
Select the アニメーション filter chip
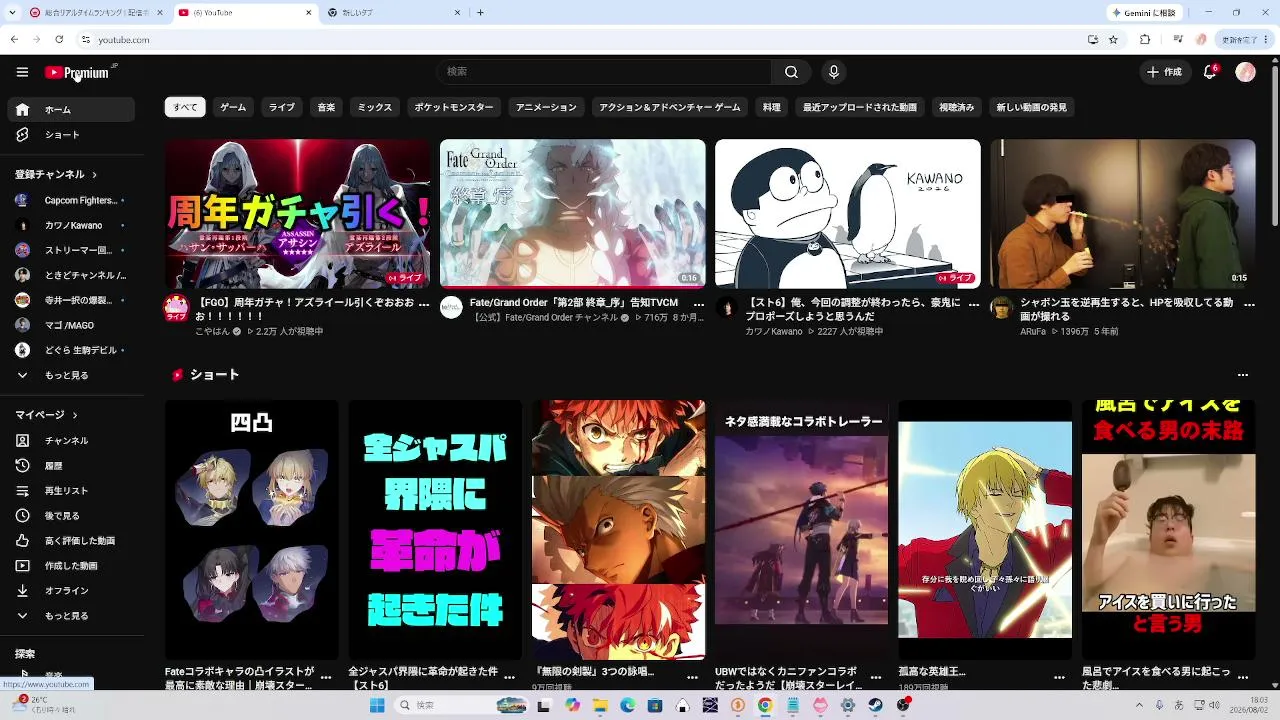(546, 107)
